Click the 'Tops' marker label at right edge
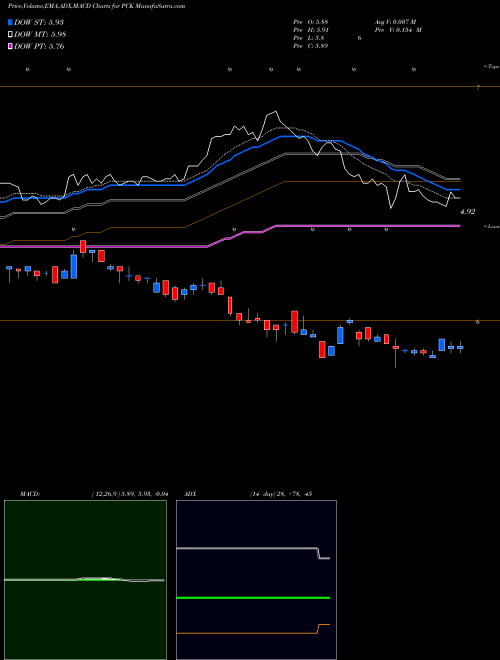 [x=491, y=67]
